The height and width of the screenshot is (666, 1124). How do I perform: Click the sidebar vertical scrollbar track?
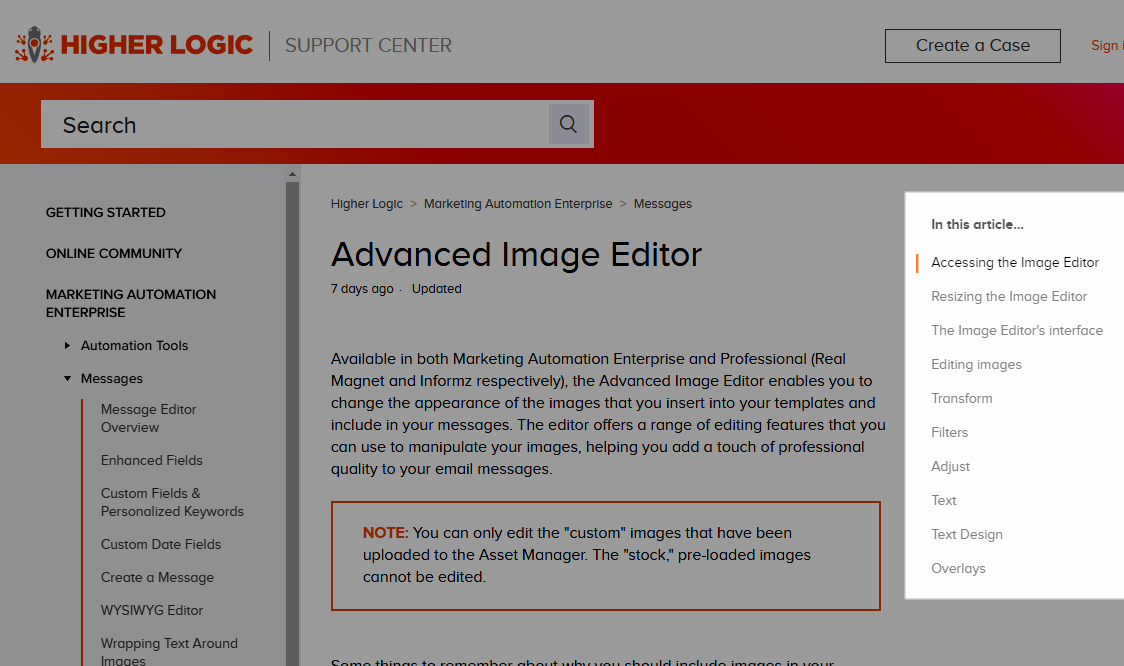pos(292,423)
